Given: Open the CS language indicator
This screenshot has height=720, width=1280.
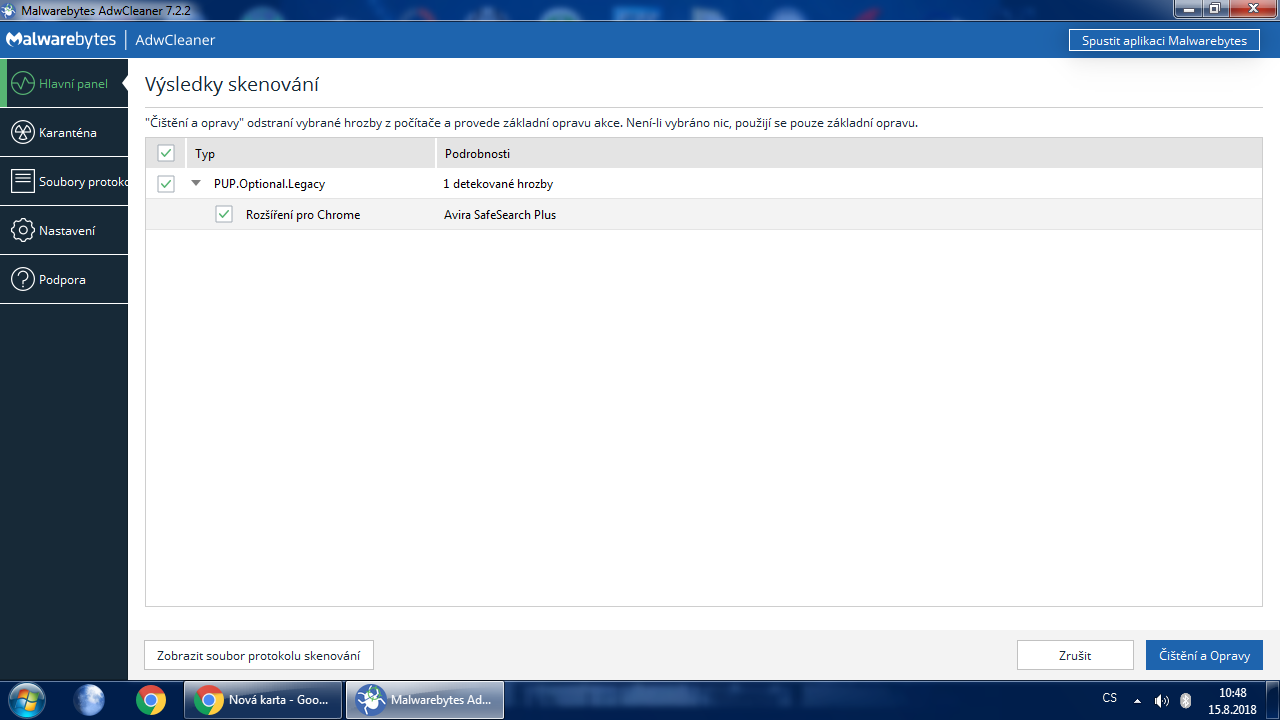Looking at the screenshot, I should pos(1110,698).
